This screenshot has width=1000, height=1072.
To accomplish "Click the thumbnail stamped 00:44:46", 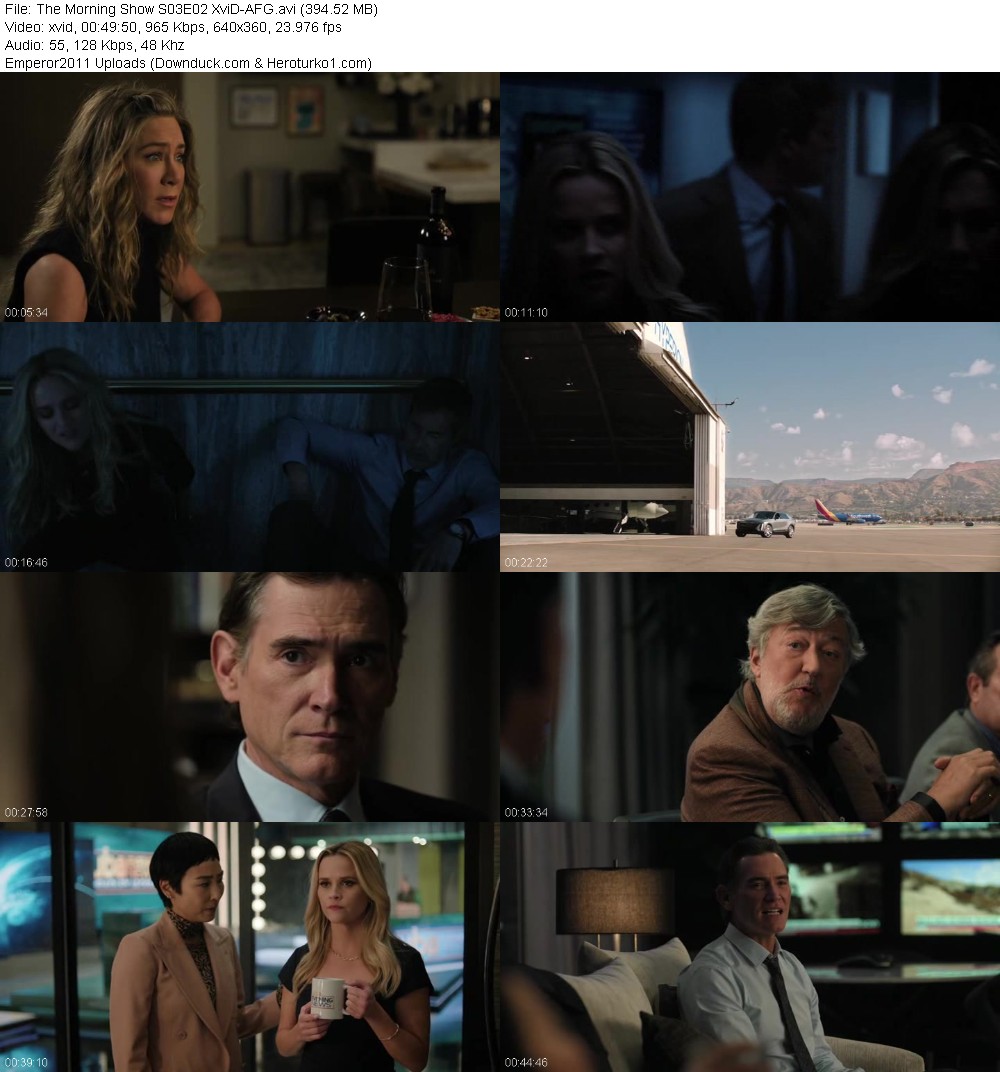I will click(x=750, y=948).
